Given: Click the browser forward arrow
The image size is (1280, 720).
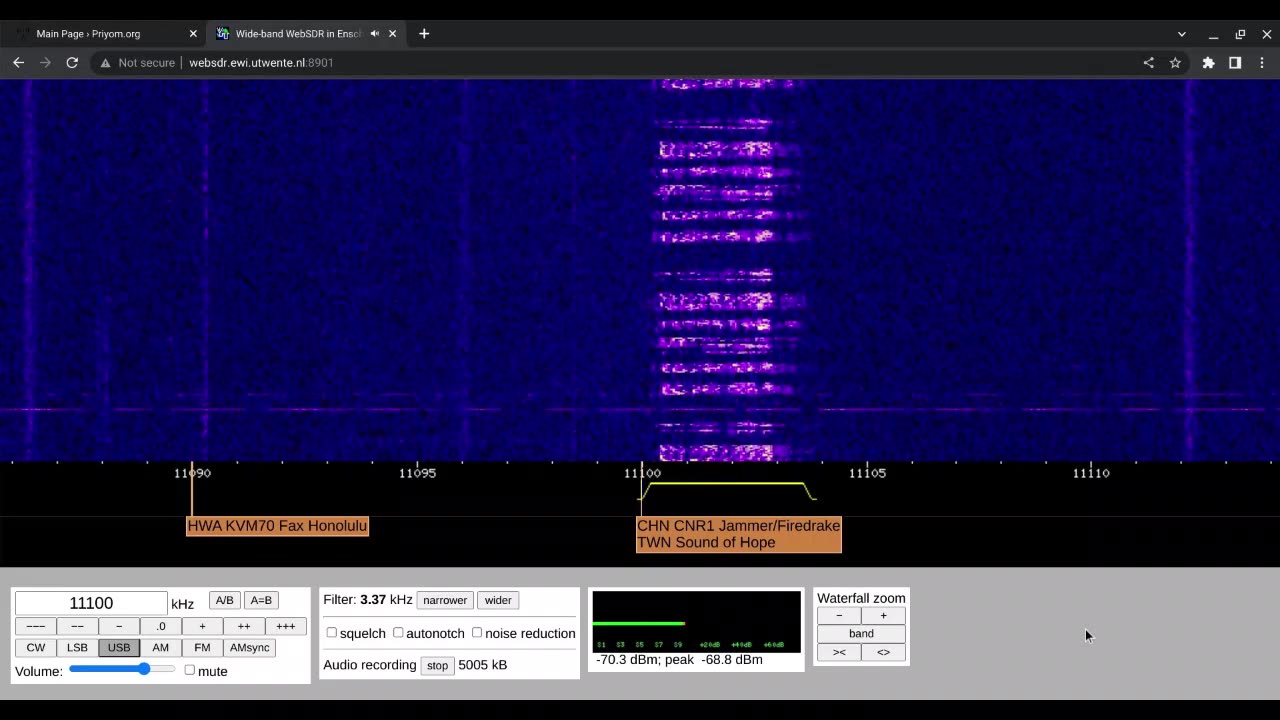Looking at the screenshot, I should tap(45, 62).
